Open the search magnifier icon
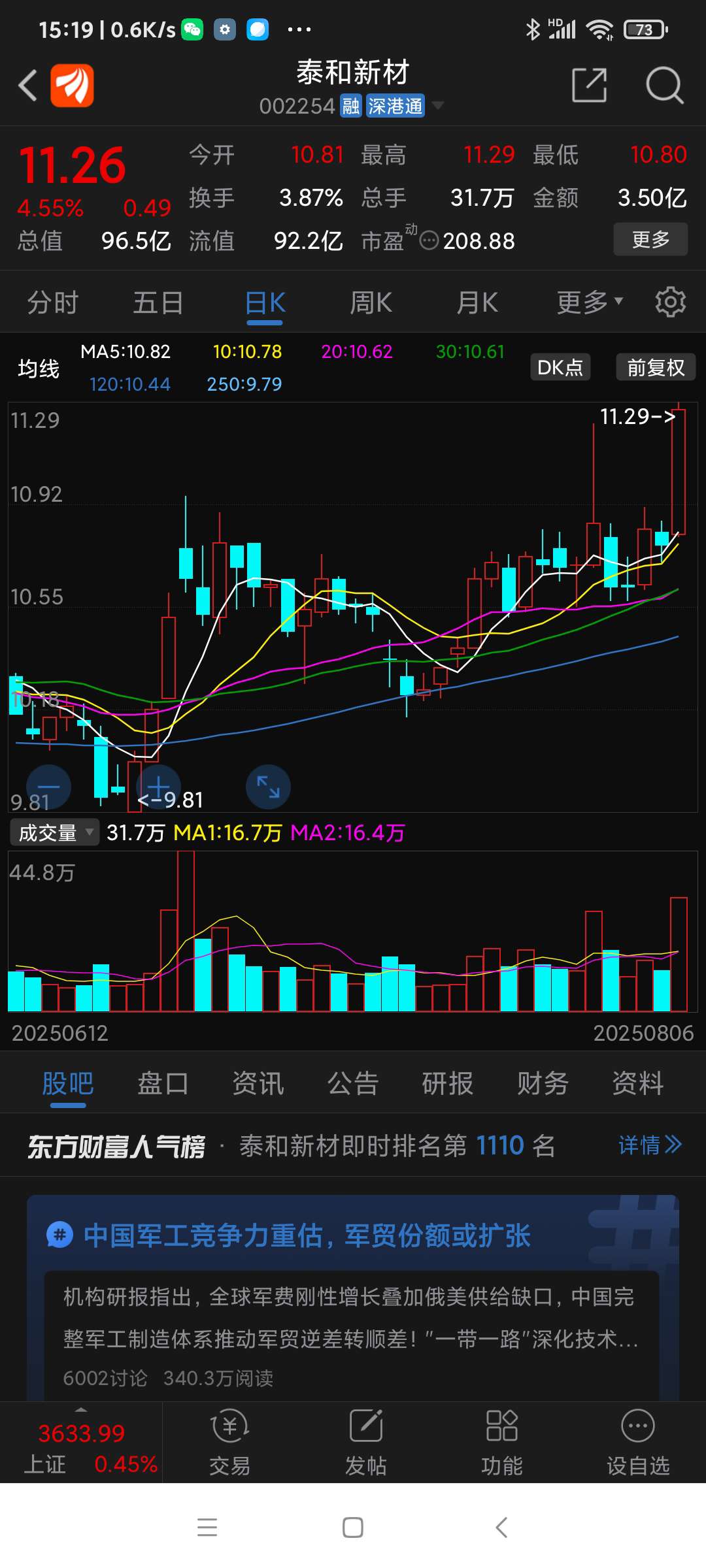Image resolution: width=706 pixels, height=1568 pixels. 664,86
